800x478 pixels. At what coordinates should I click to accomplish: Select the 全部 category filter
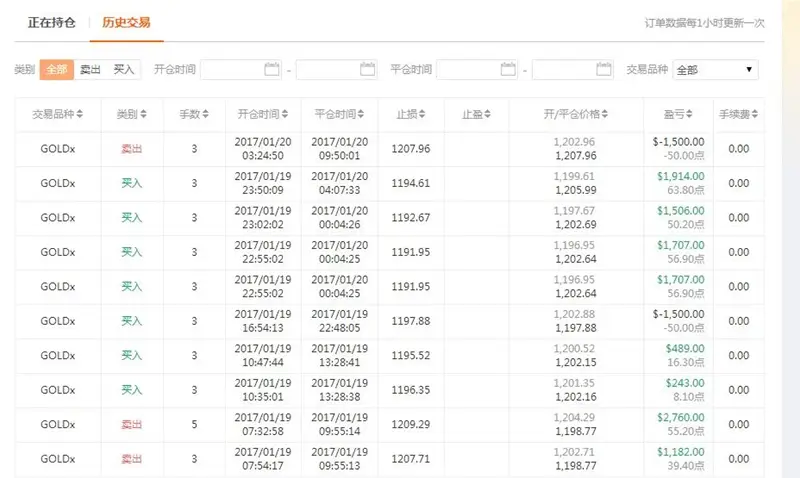pos(57,69)
